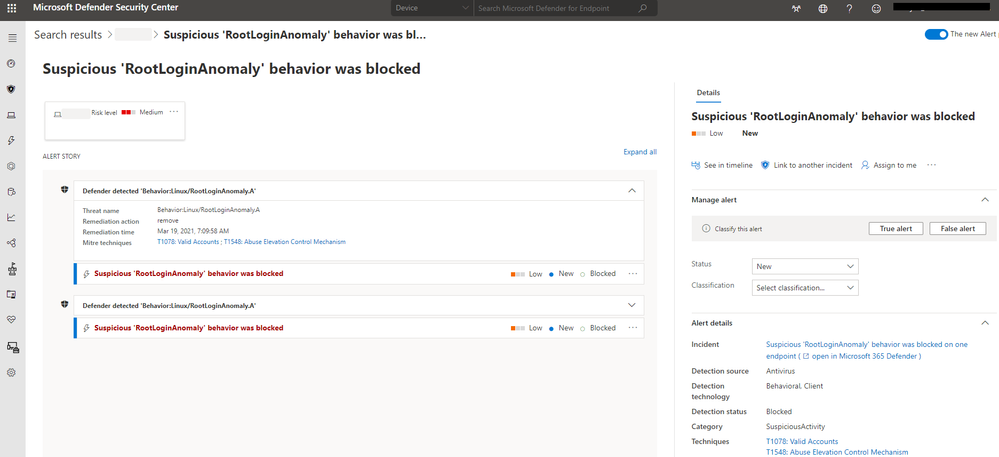Collapse the Alert details section
The height and width of the screenshot is (457, 999).
[x=985, y=323]
